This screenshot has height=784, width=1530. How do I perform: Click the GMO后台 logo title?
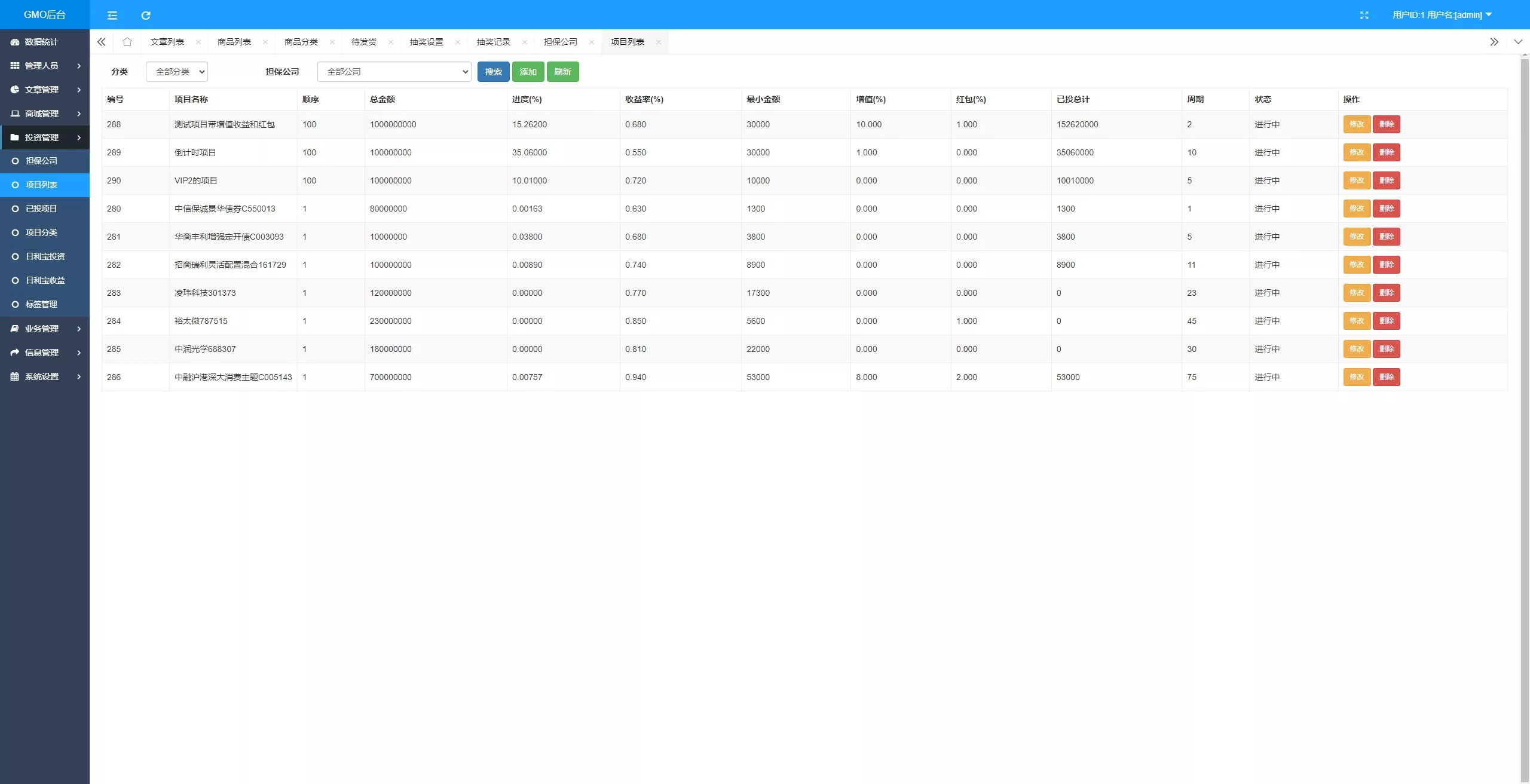(45, 14)
